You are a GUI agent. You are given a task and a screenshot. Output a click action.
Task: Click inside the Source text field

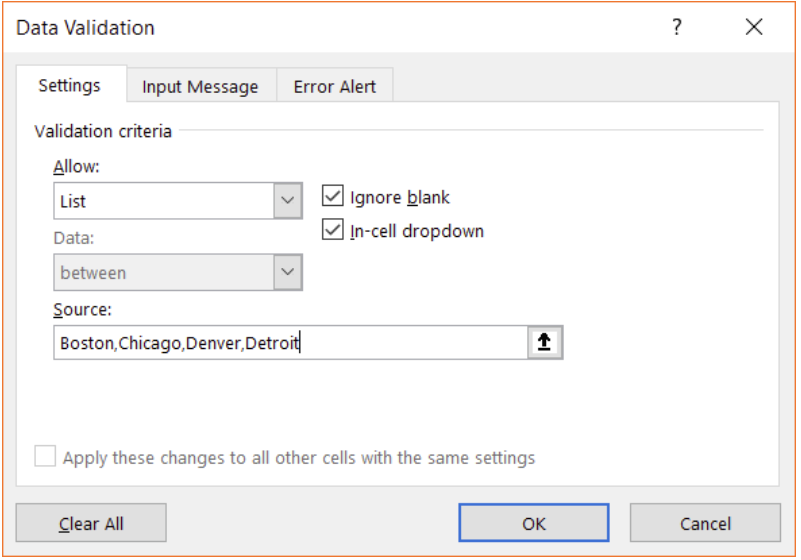pos(290,343)
